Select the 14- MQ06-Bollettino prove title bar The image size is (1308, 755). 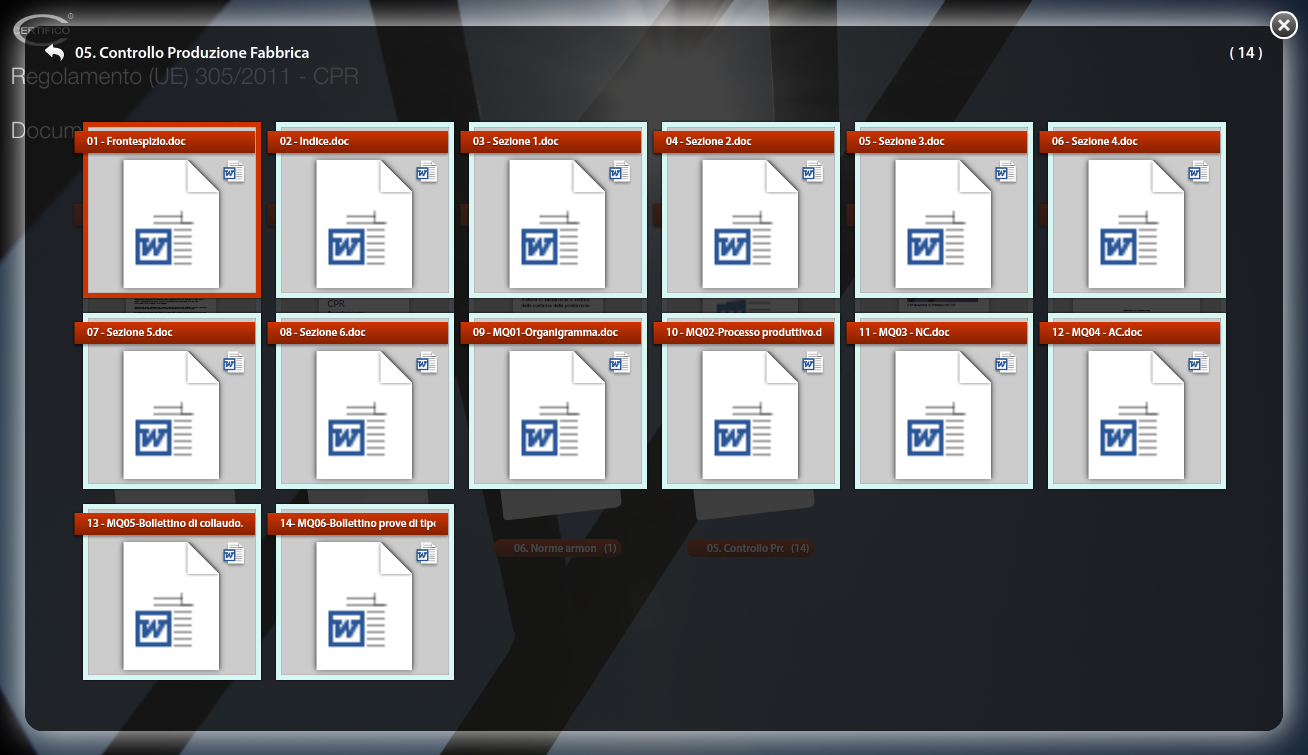coord(357,524)
